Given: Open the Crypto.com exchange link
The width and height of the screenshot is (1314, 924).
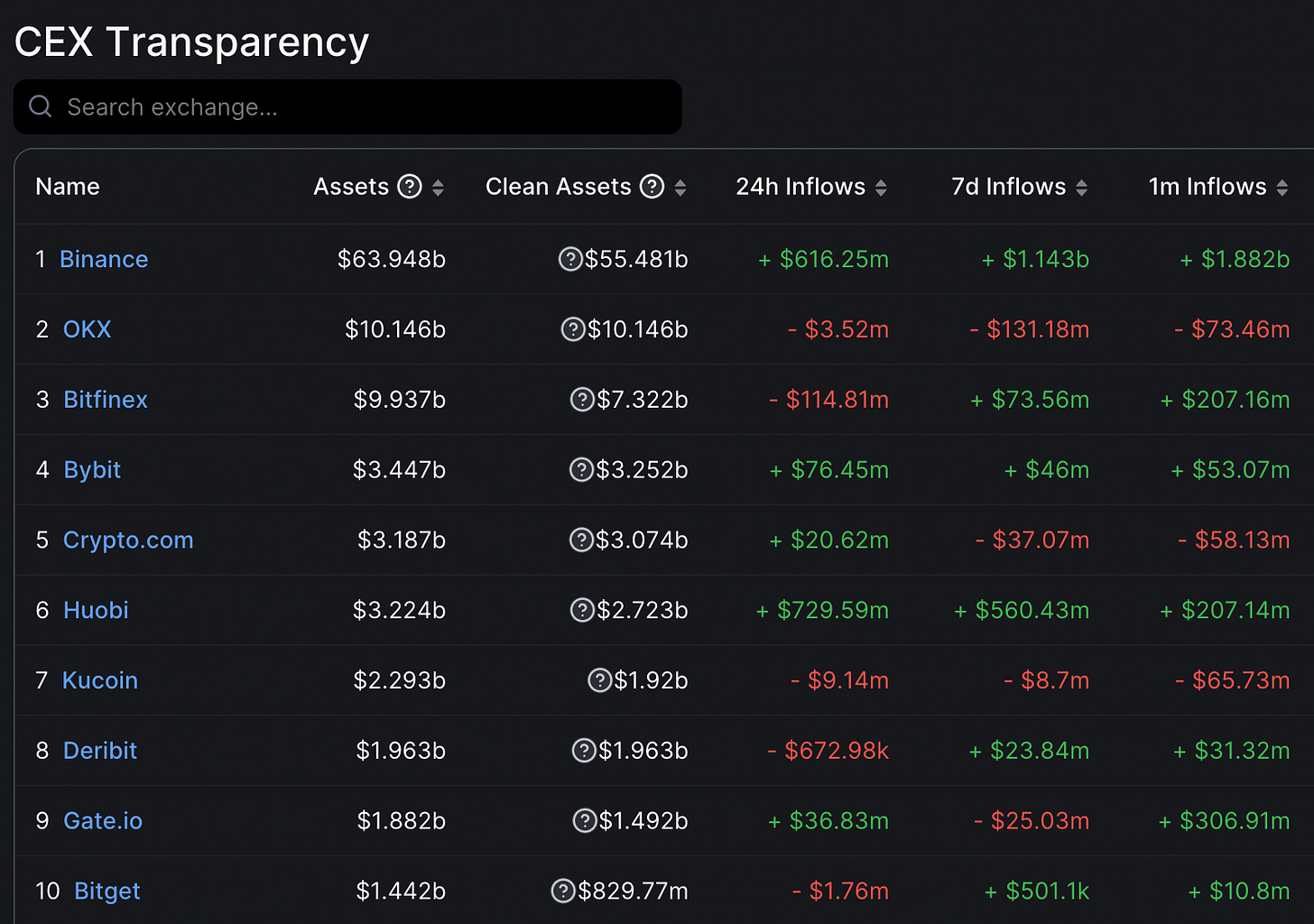Looking at the screenshot, I should [128, 541].
